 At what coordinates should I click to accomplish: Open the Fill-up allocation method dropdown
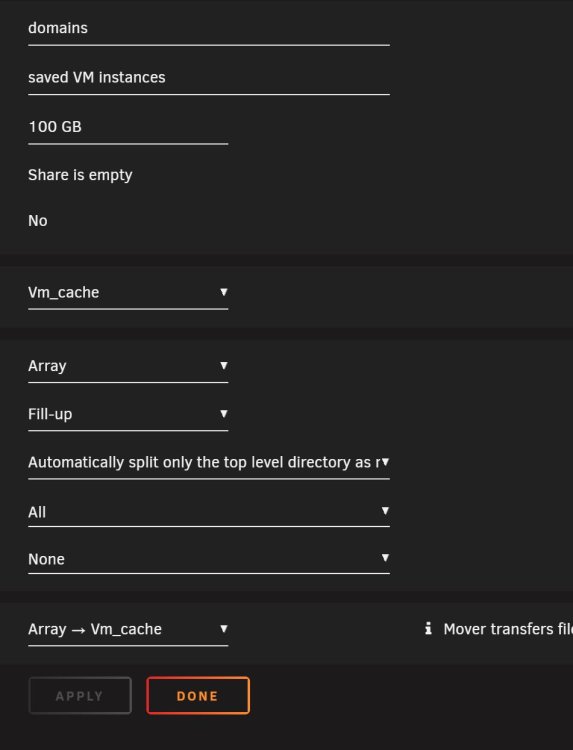pyautogui.click(x=128, y=414)
